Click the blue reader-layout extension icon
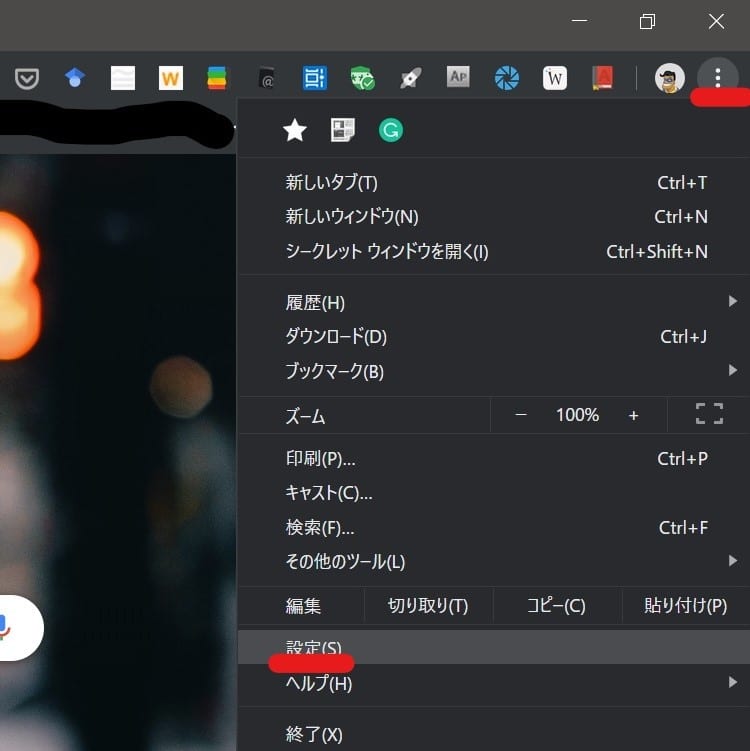The width and height of the screenshot is (750, 751). [x=315, y=78]
